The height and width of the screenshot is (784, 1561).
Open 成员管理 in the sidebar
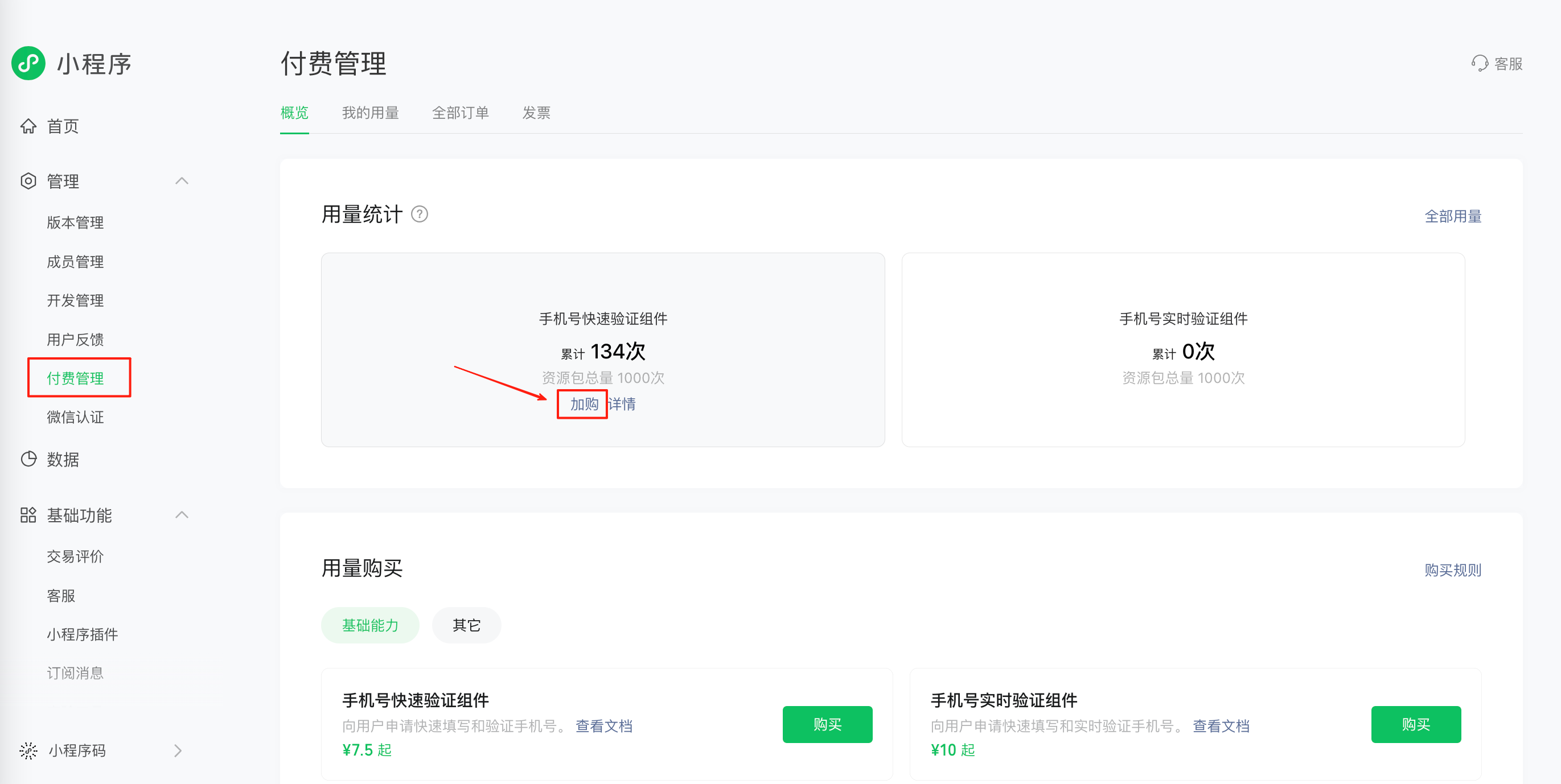click(x=75, y=262)
